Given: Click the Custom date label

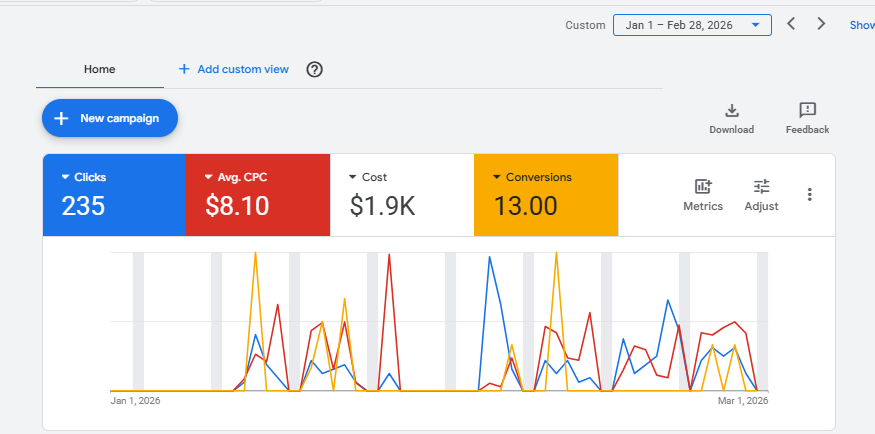Looking at the screenshot, I should click(585, 25).
